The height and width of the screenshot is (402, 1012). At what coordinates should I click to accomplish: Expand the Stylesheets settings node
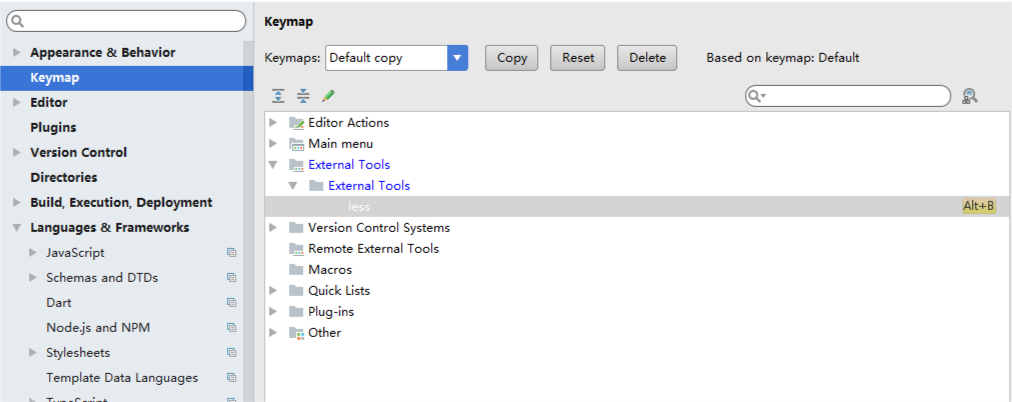coord(33,353)
